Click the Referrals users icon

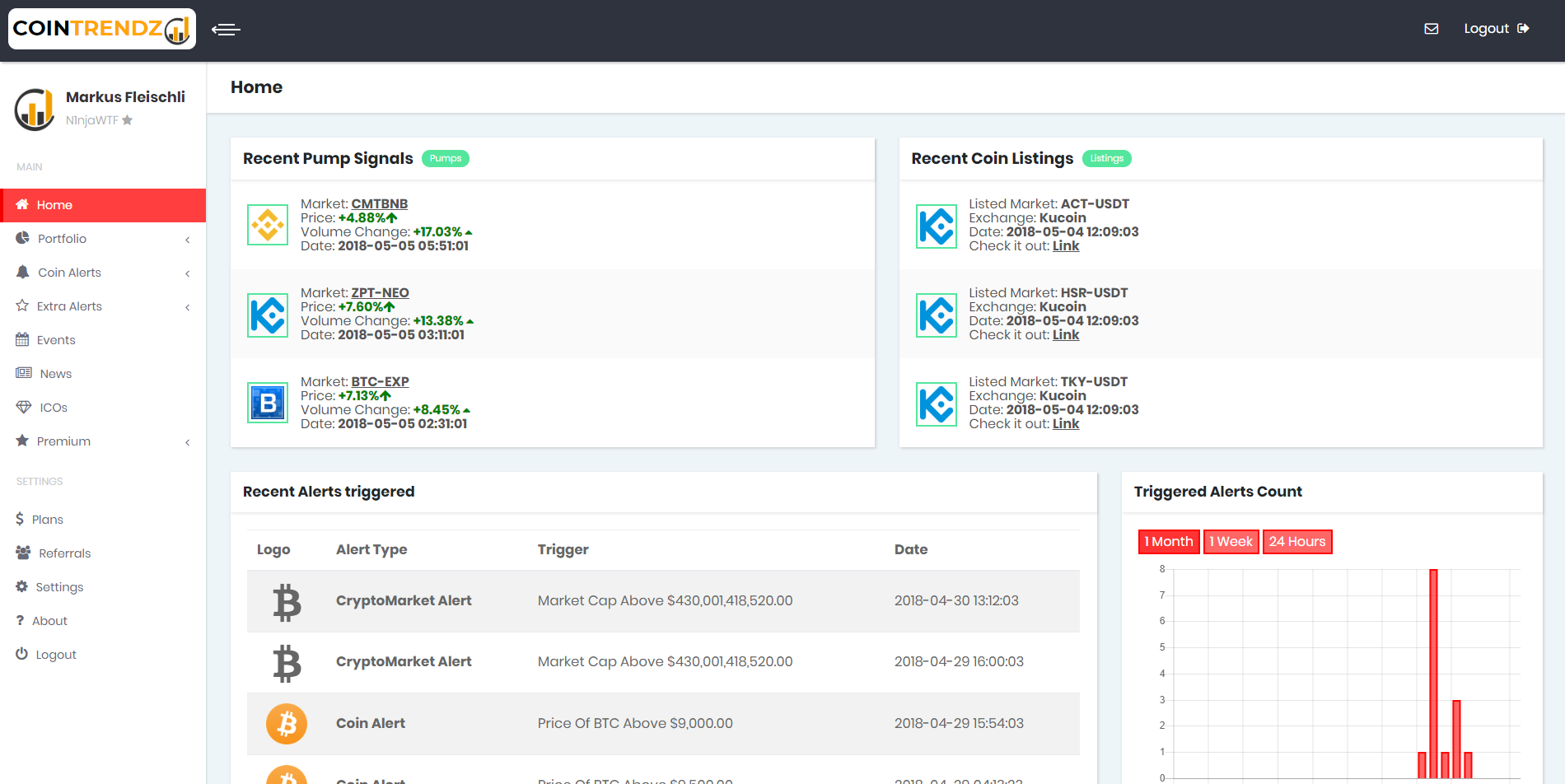[23, 553]
